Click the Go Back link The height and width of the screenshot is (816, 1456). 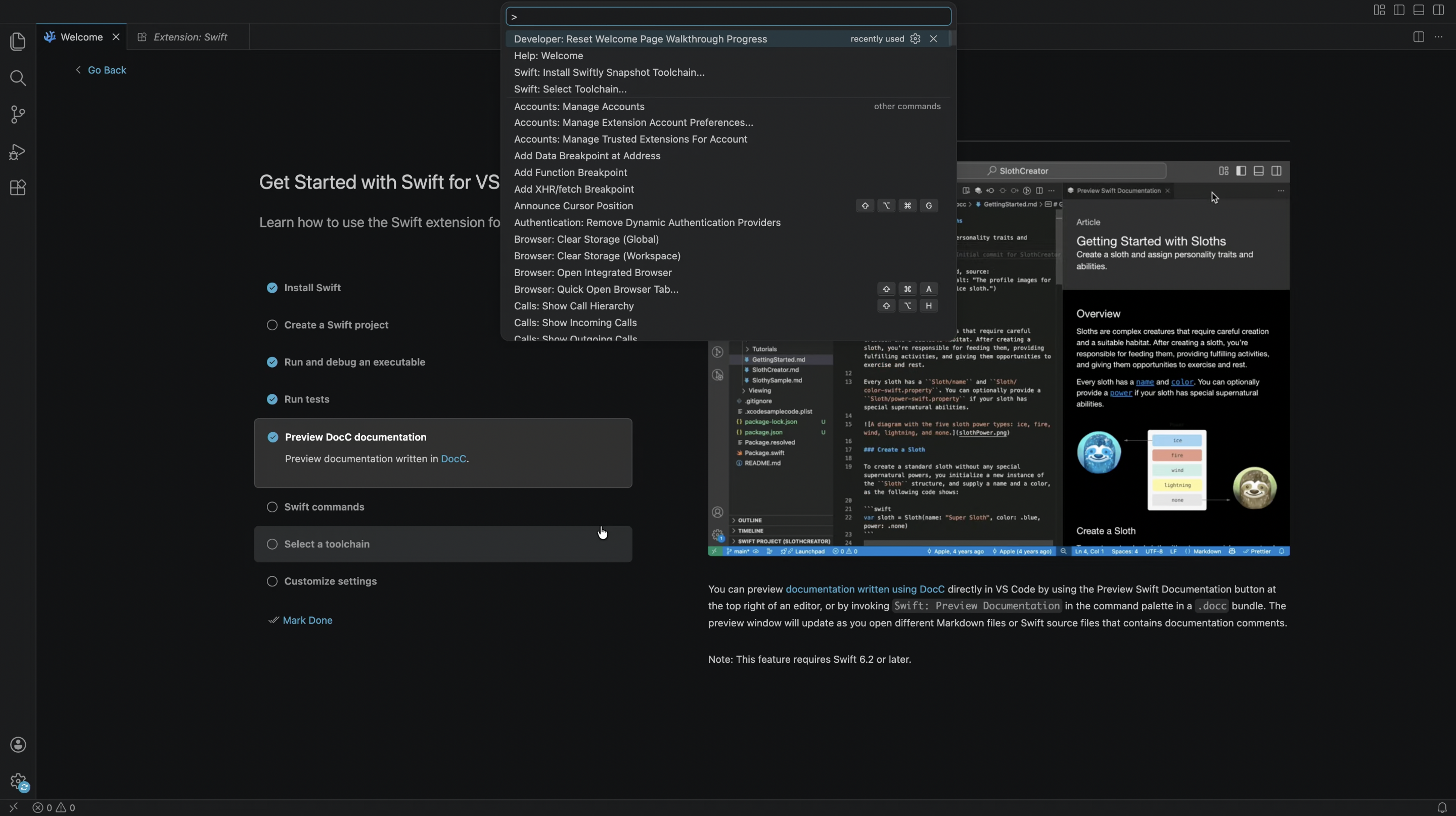[107, 70]
